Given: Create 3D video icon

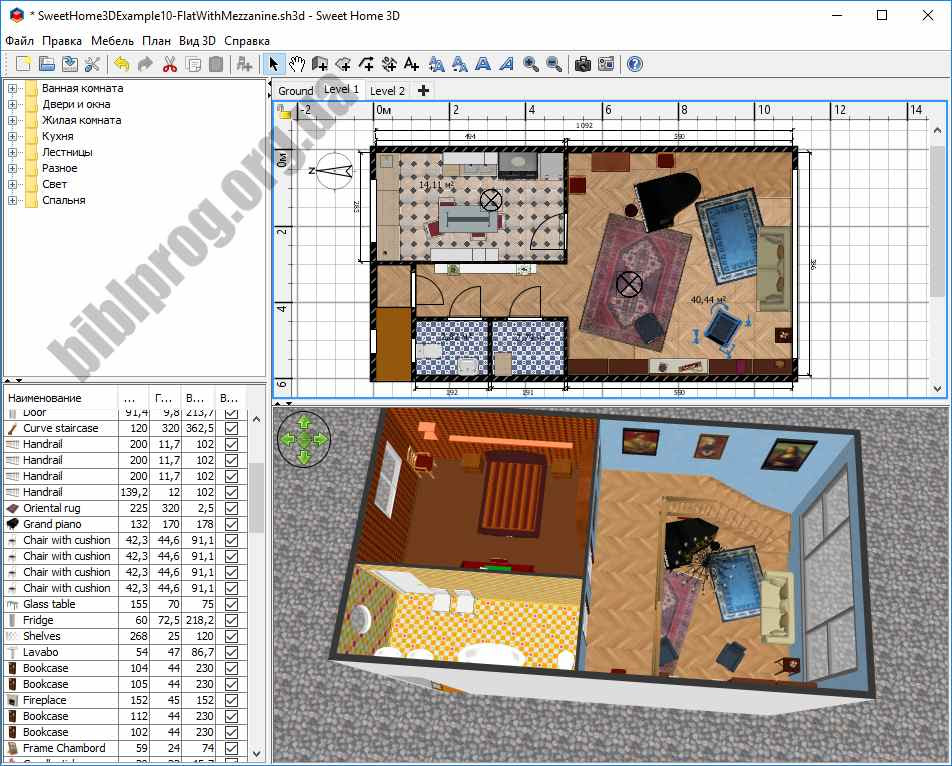Looking at the screenshot, I should pos(606,64).
